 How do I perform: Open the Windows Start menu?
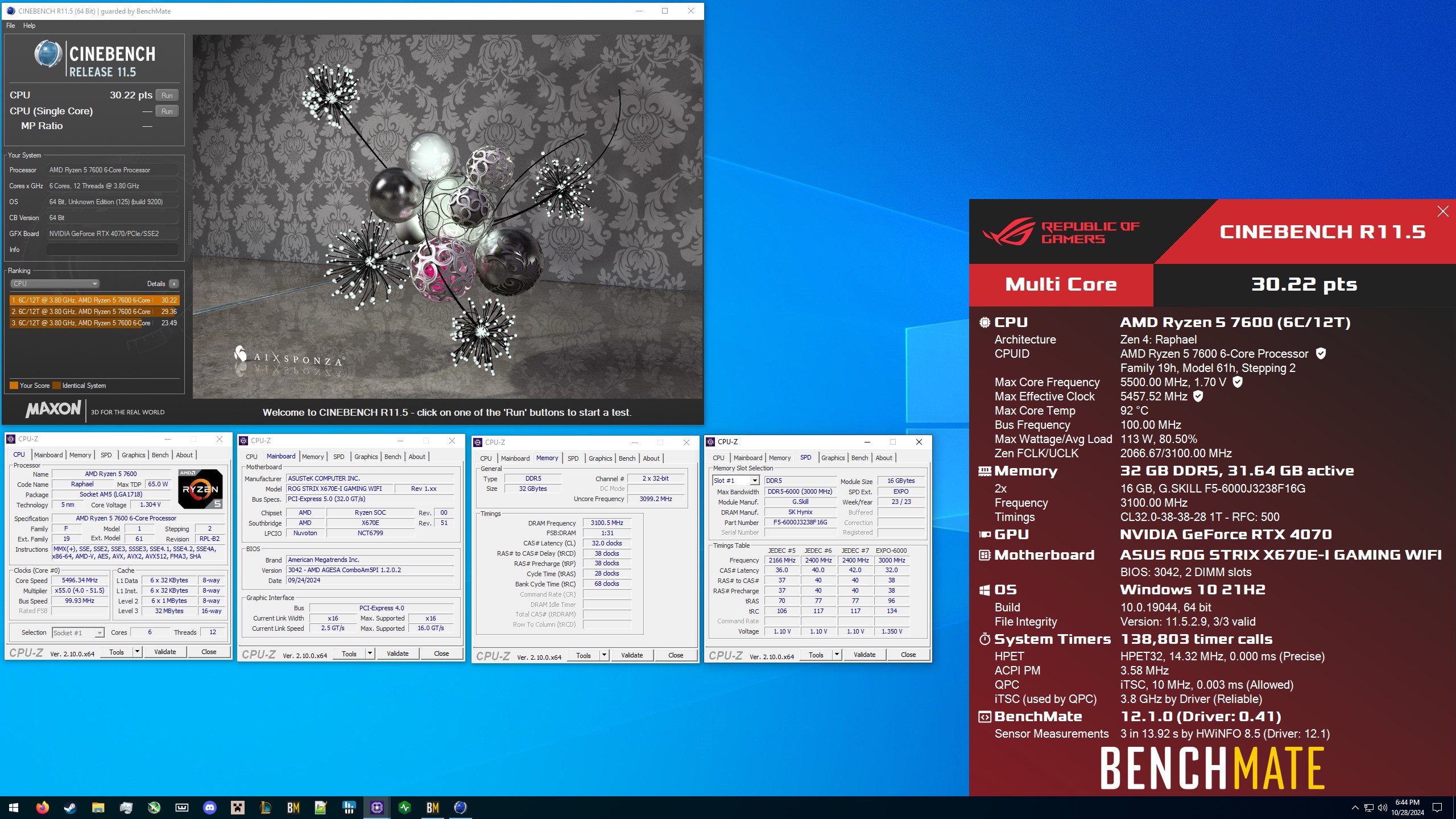pyautogui.click(x=14, y=807)
